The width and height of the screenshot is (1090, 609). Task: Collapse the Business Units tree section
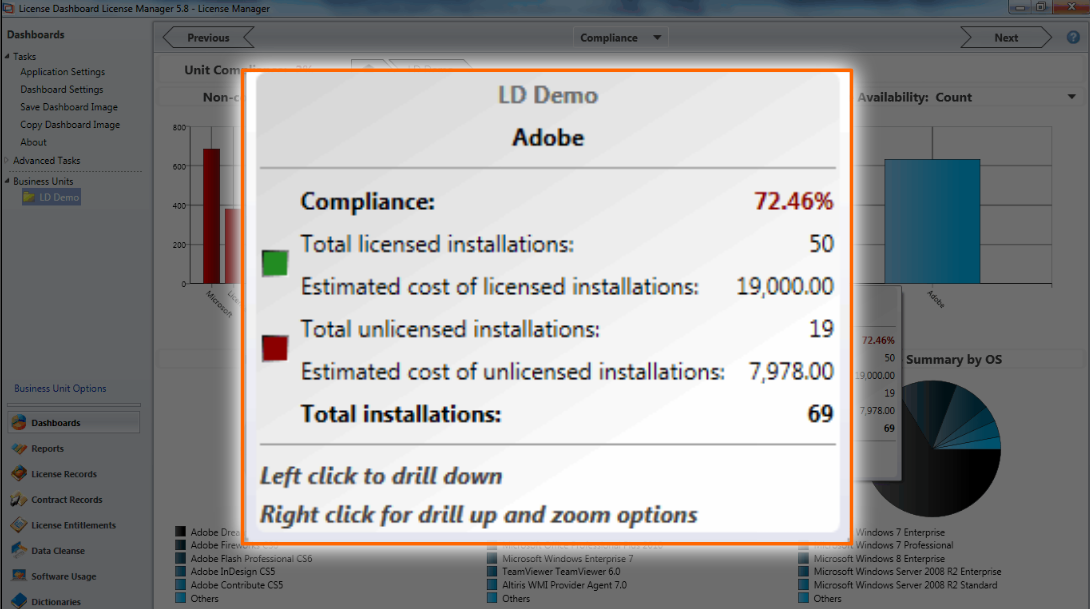(x=7, y=182)
